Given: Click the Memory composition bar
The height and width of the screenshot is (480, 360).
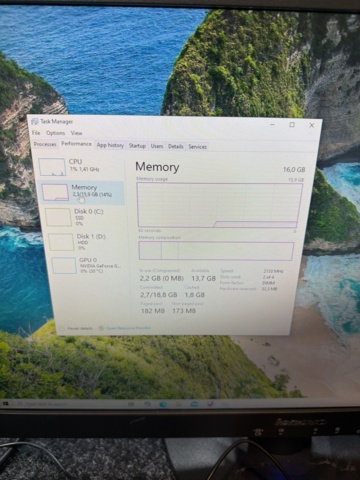Looking at the screenshot, I should 216,251.
